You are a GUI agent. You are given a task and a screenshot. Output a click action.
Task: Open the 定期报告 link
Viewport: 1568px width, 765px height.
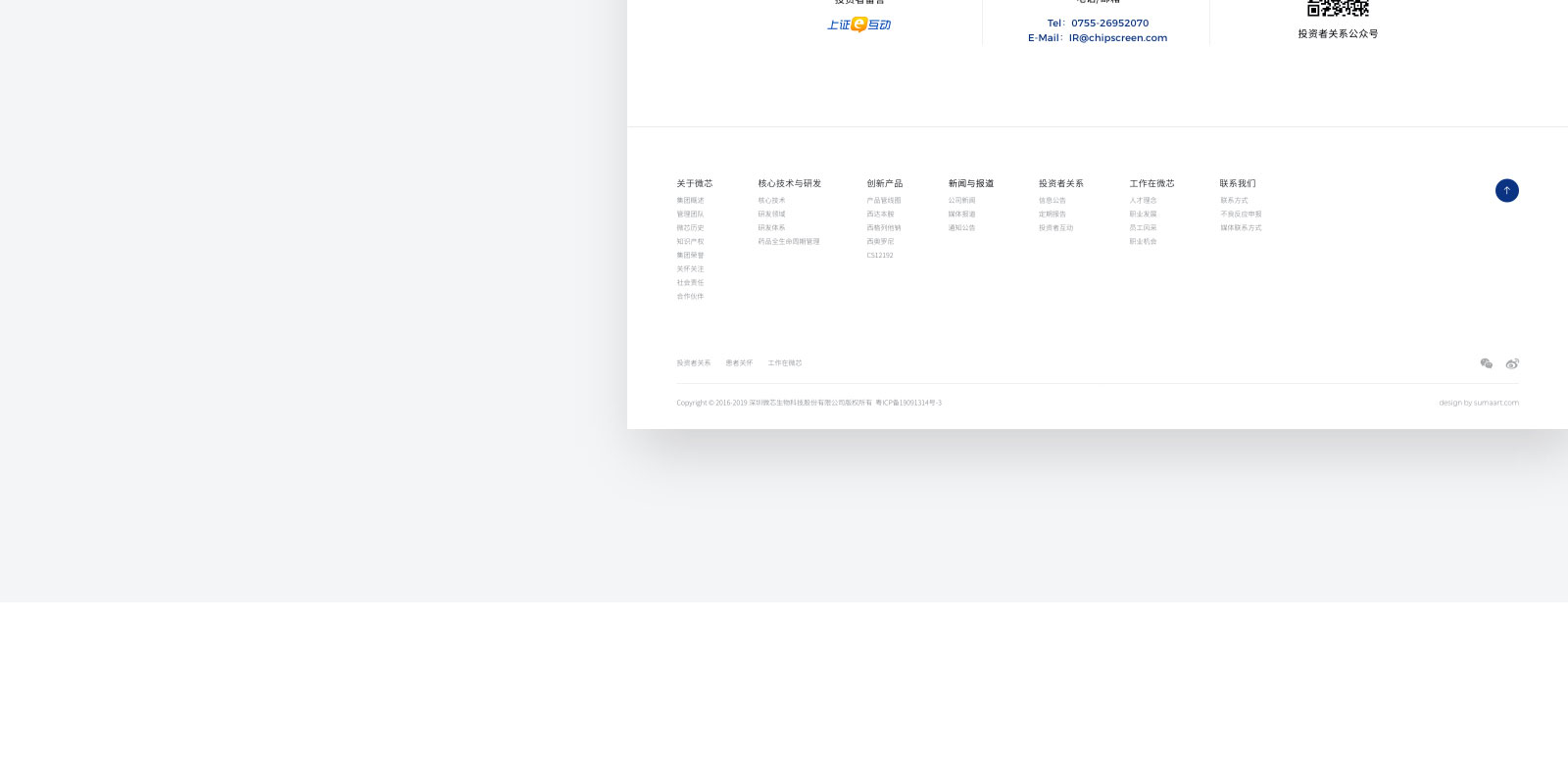coord(1052,215)
